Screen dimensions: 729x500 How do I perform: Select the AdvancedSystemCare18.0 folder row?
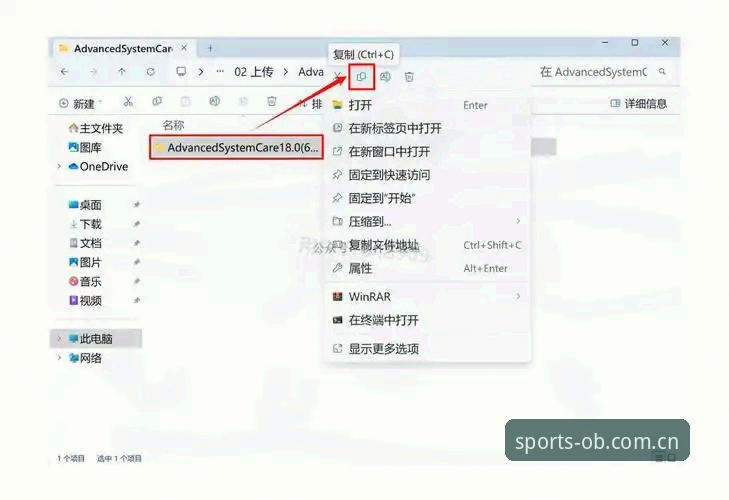pos(236,147)
